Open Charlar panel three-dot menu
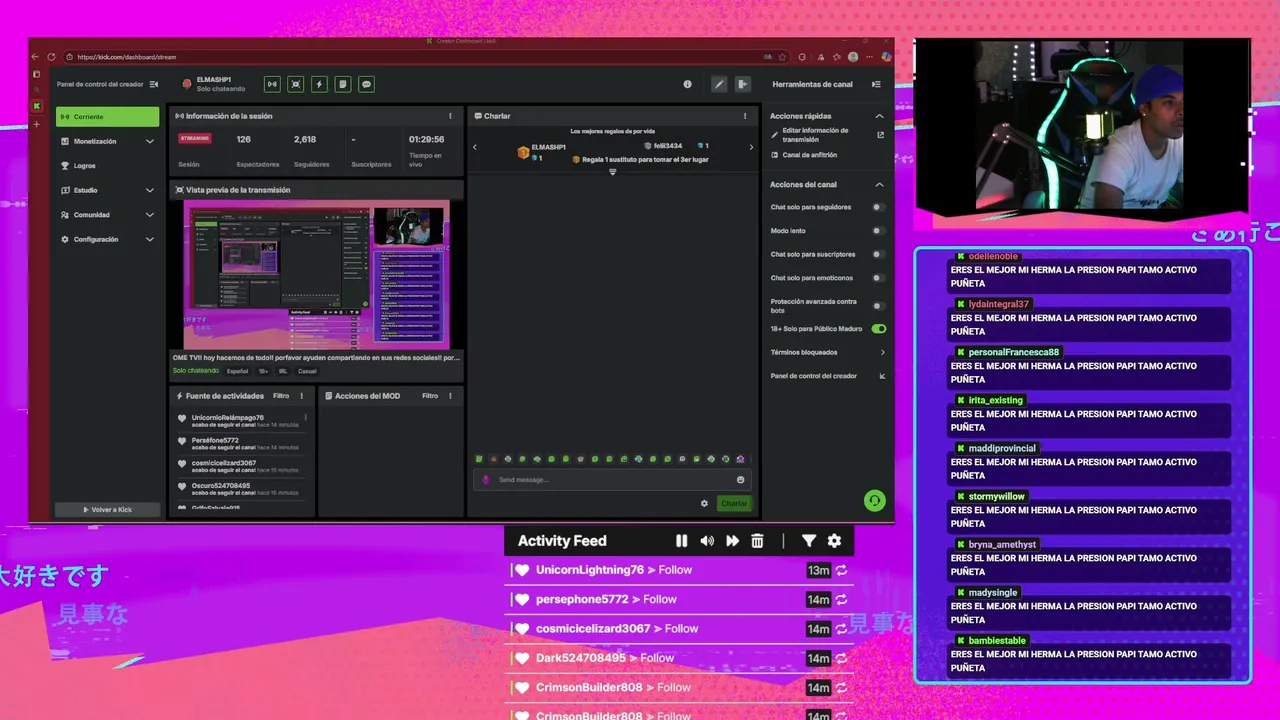The width and height of the screenshot is (1280, 720). coord(745,116)
